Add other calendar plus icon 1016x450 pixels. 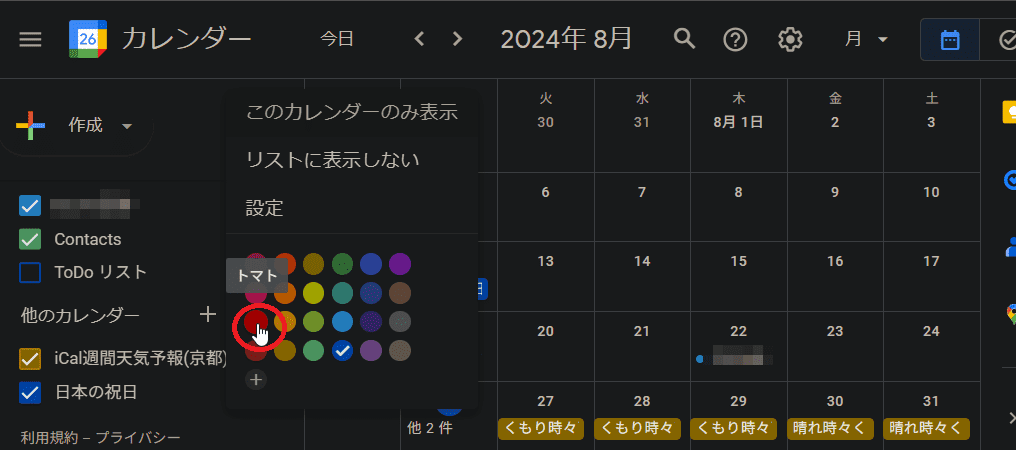point(208,315)
